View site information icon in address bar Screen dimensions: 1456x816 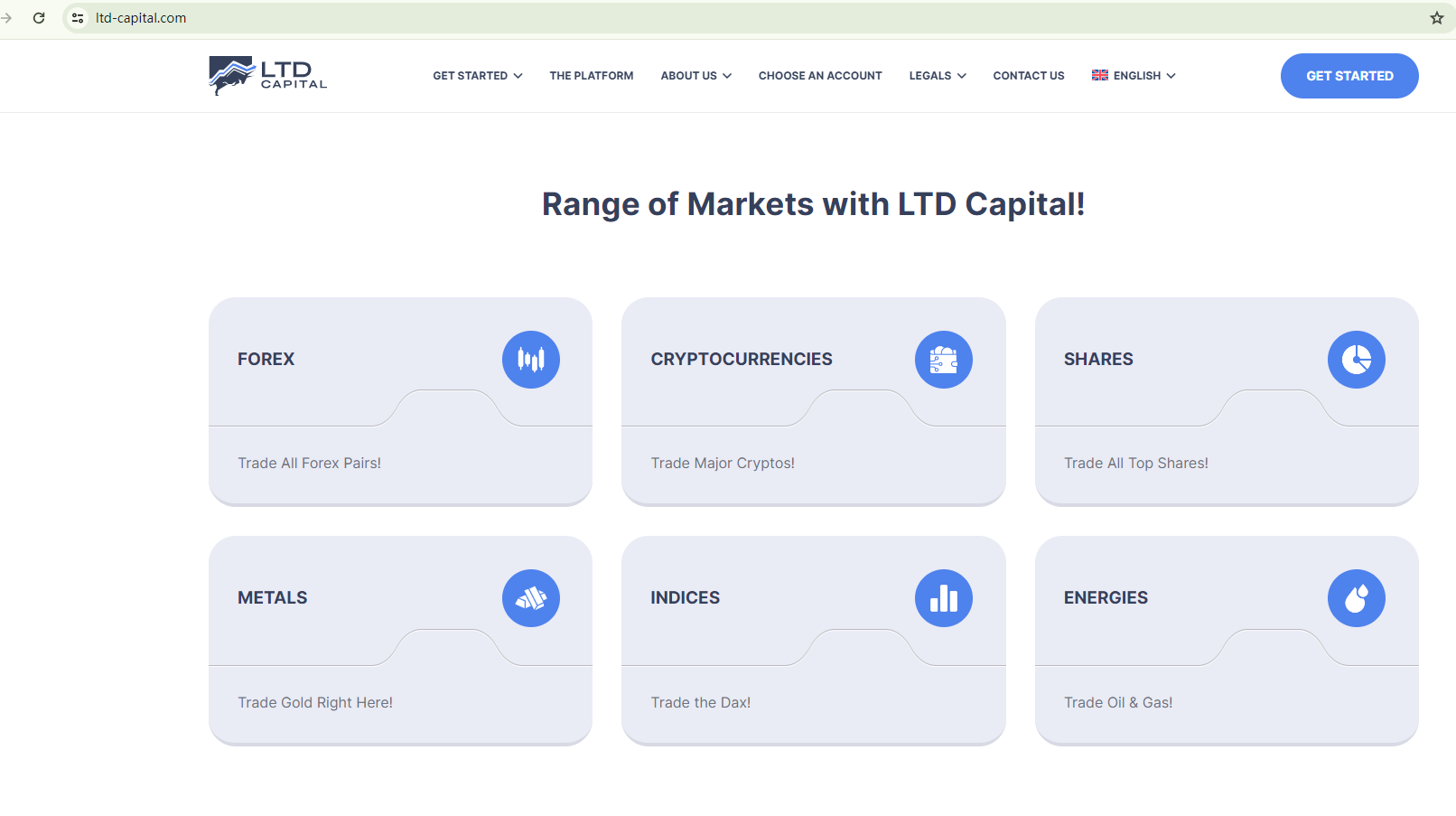(x=78, y=18)
